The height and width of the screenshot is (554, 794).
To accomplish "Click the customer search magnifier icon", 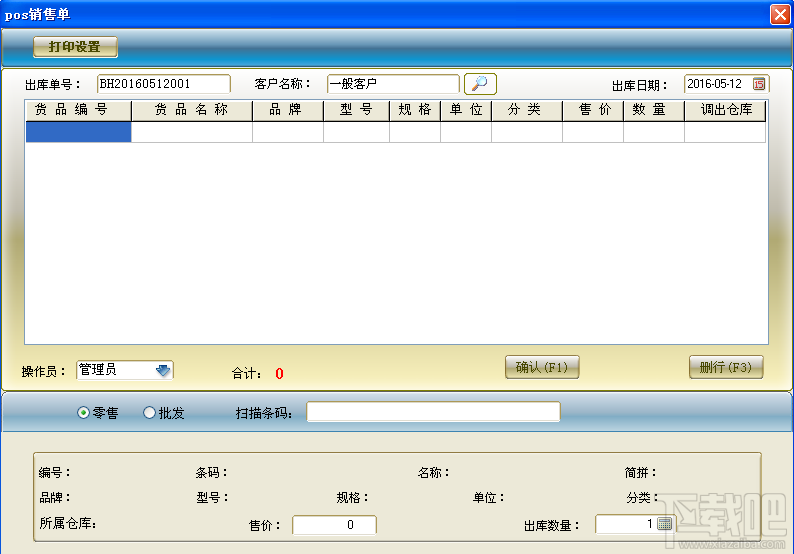I will [x=480, y=84].
